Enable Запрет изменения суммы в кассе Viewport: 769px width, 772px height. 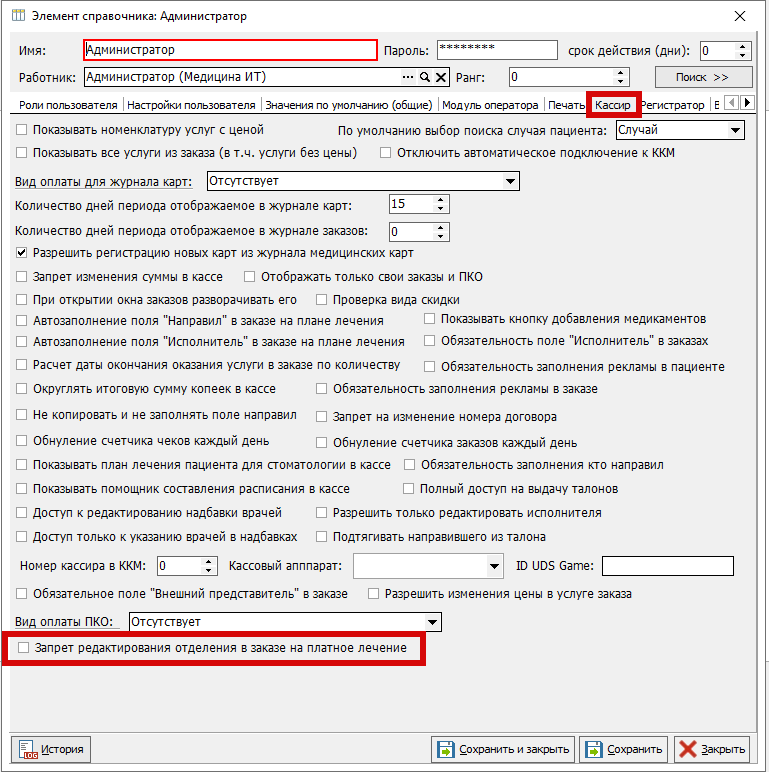point(22,277)
